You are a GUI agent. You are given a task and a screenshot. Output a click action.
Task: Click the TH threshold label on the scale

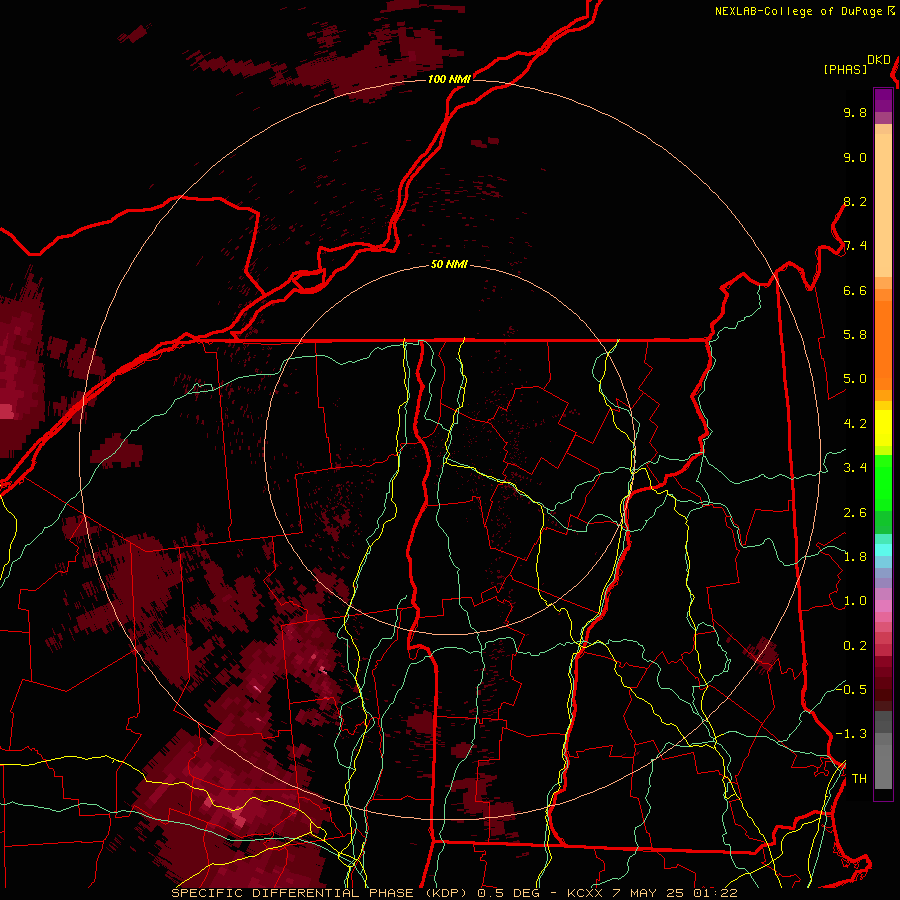click(x=859, y=779)
